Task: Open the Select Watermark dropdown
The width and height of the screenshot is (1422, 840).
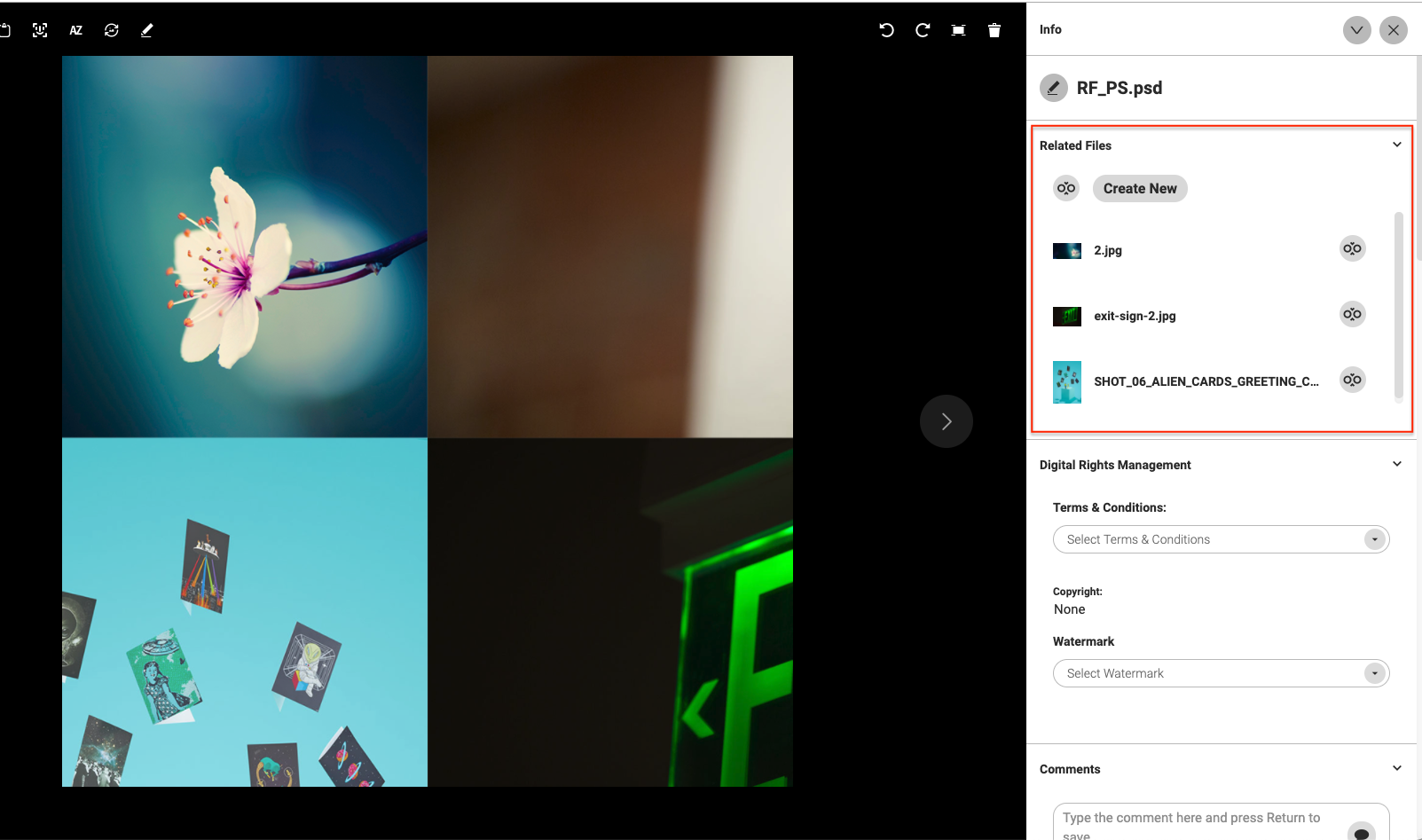Action: [x=1221, y=673]
